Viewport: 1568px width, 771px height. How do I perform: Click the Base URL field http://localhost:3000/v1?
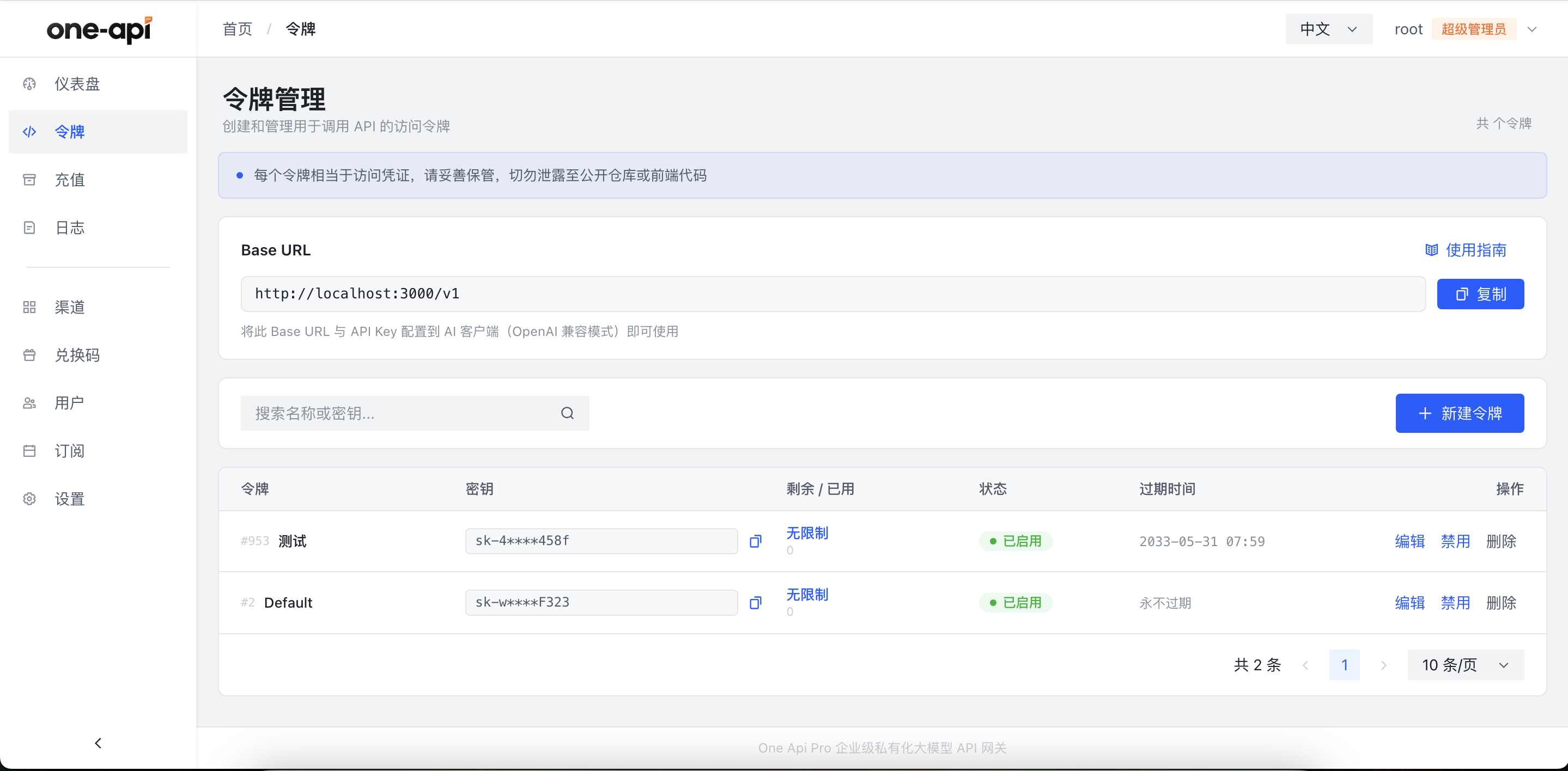(x=833, y=294)
